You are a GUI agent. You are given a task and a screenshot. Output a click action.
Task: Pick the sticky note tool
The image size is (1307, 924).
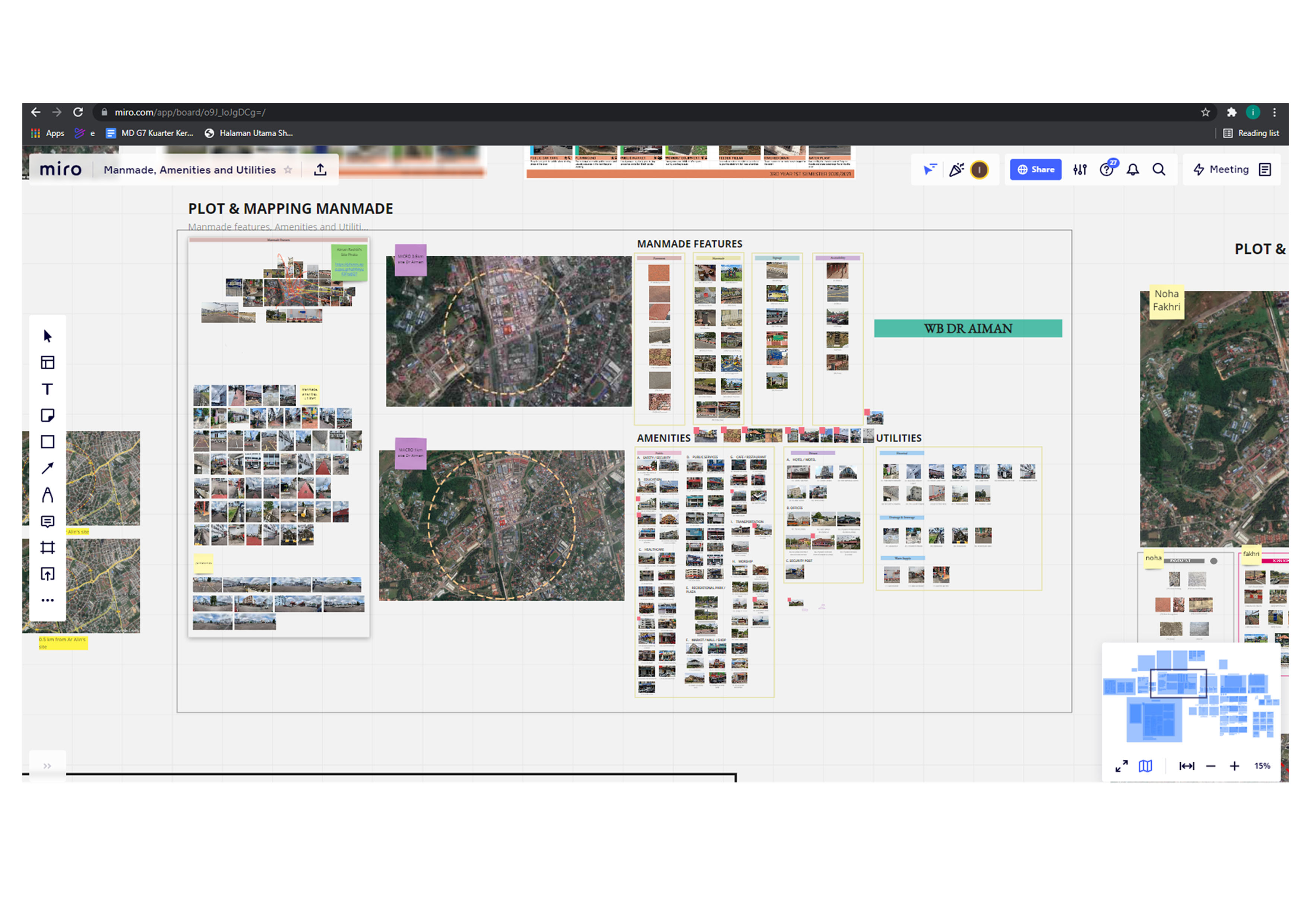[47, 415]
